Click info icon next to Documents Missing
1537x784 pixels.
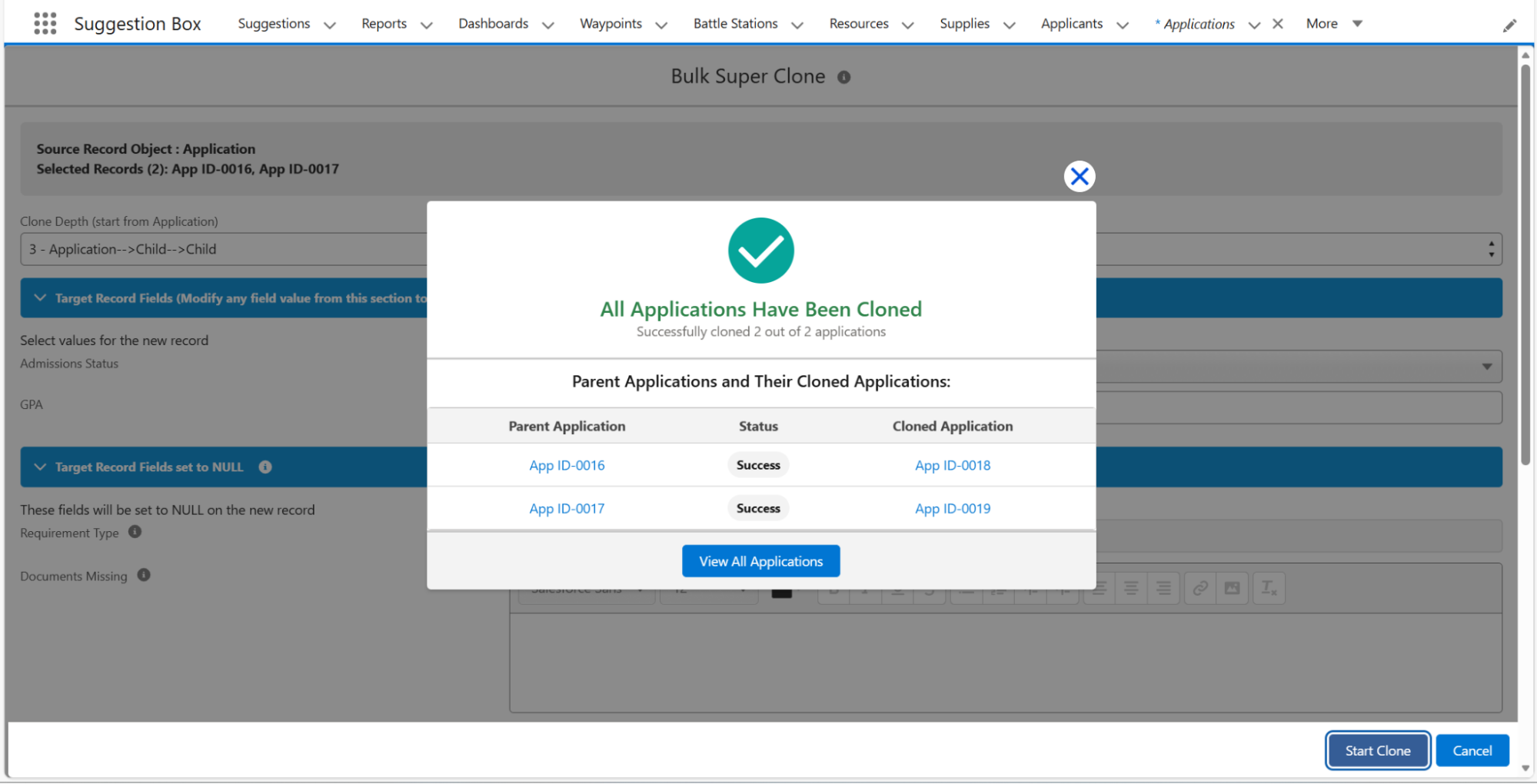point(144,575)
